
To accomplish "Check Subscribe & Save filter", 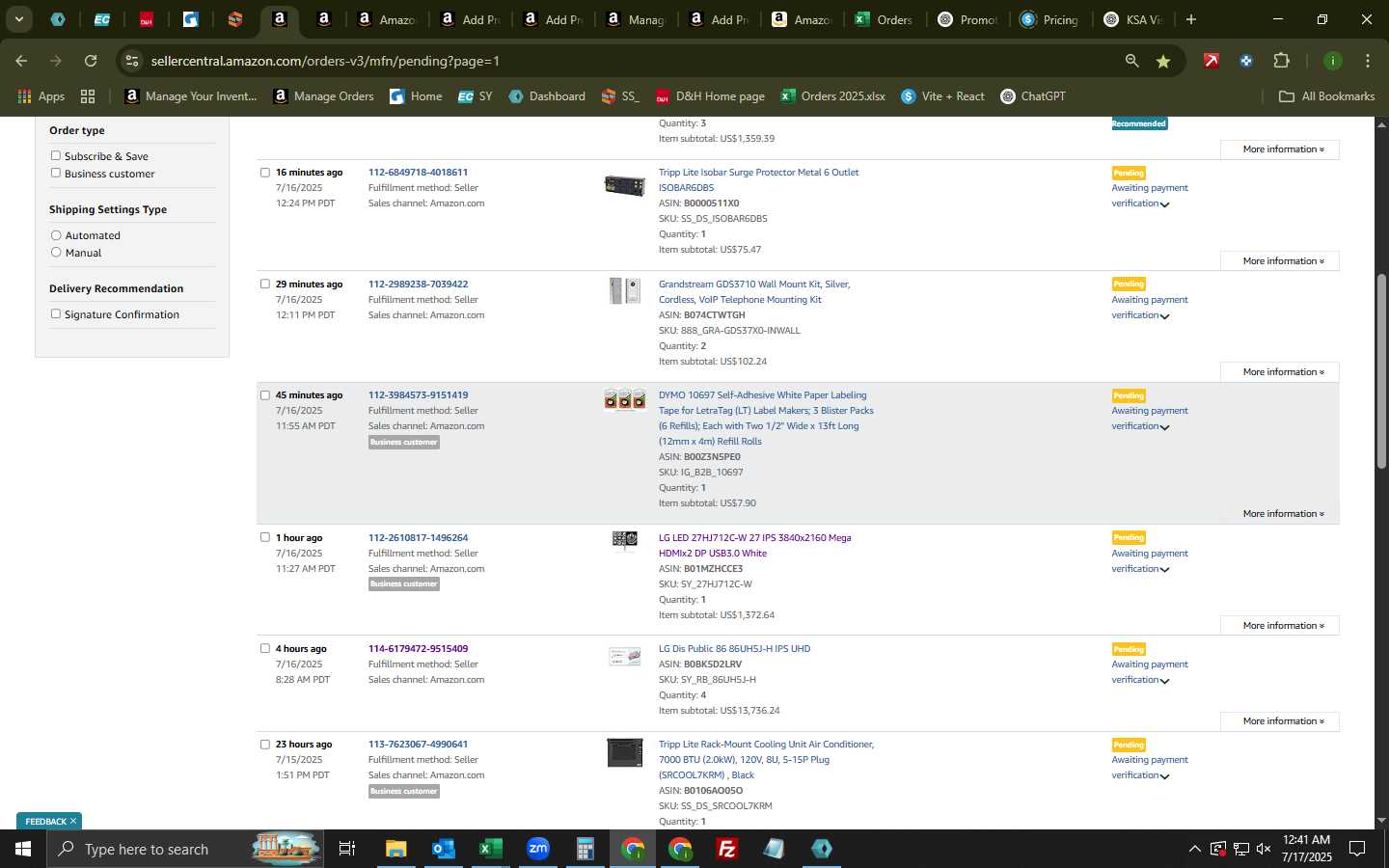I will point(56,155).
